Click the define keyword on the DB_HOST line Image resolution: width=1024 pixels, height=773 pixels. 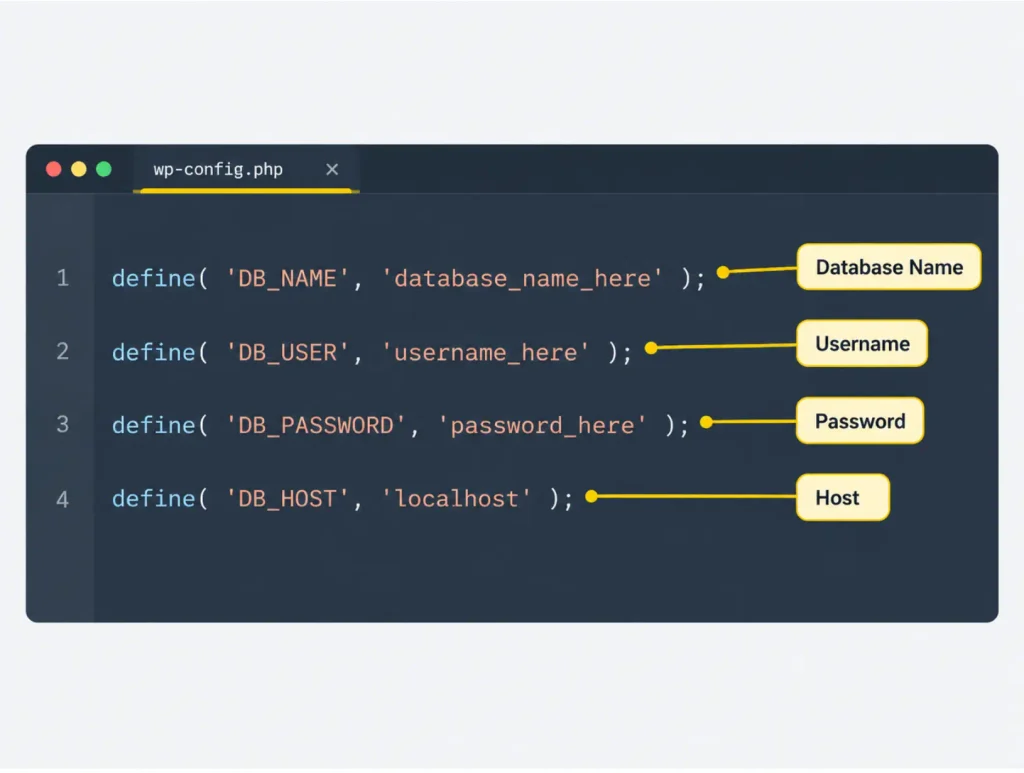point(154,499)
